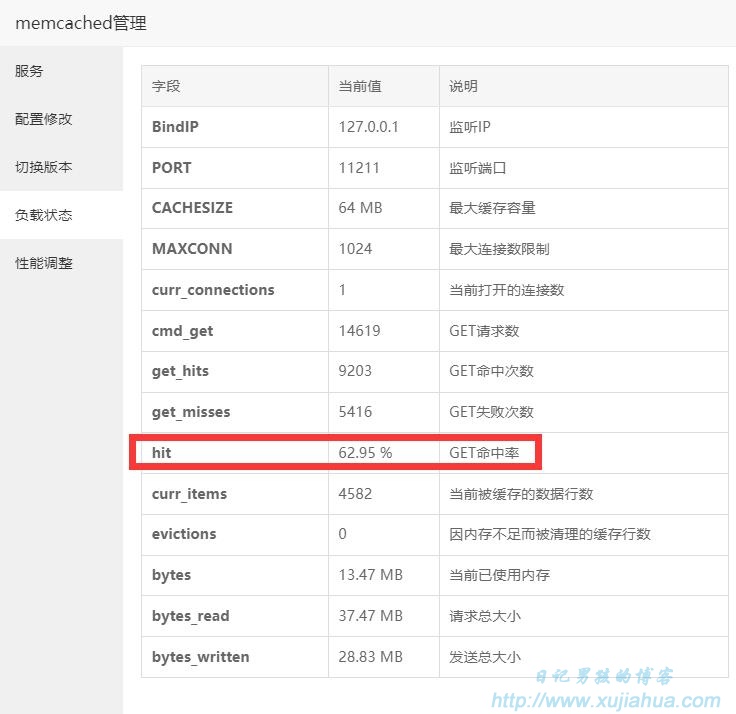736x714 pixels.
Task: Select the BindIP value 127.0.0.1
Action: (368, 127)
